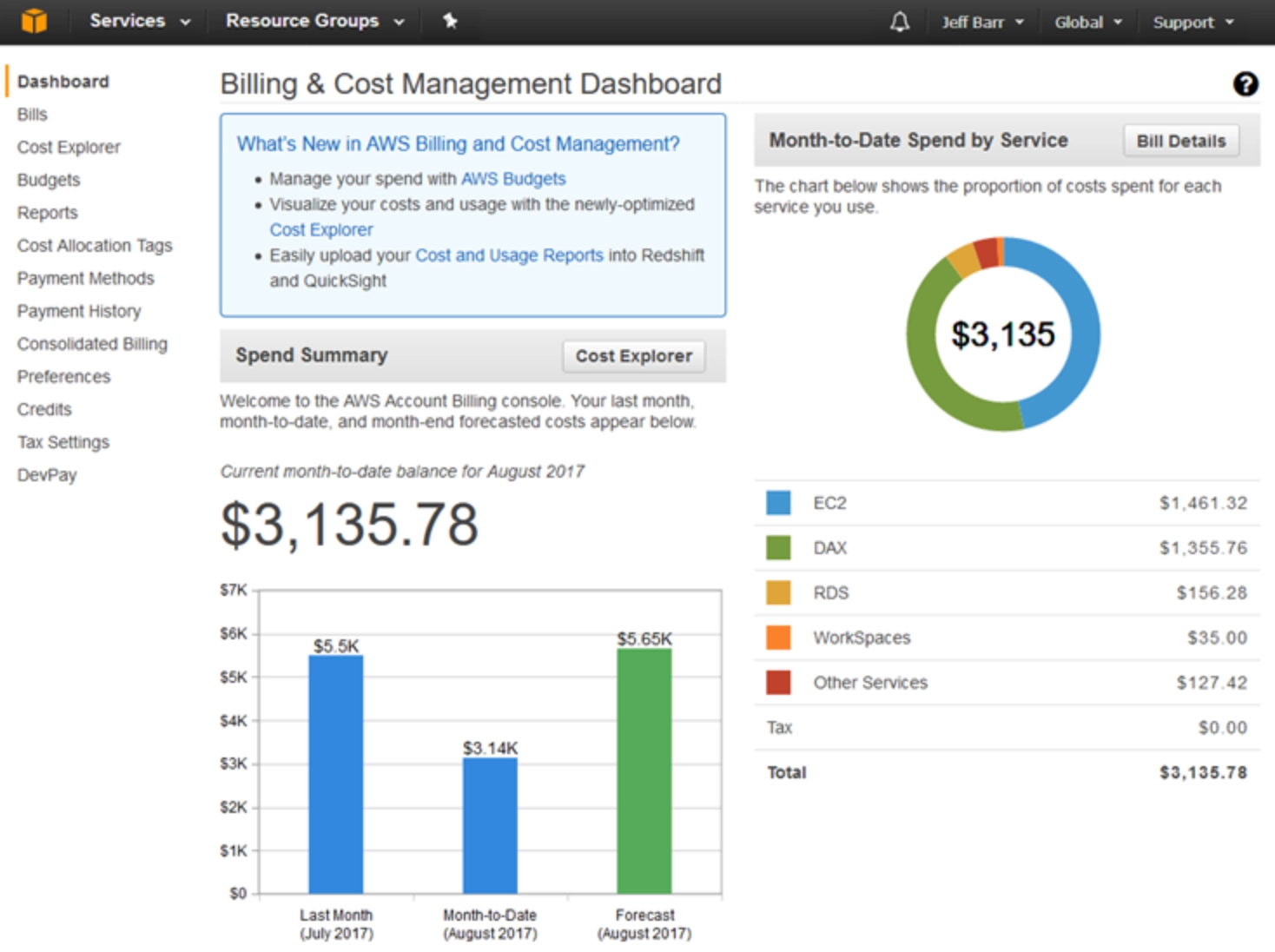
Task: Click the Bill Details button
Action: pyautogui.click(x=1181, y=141)
